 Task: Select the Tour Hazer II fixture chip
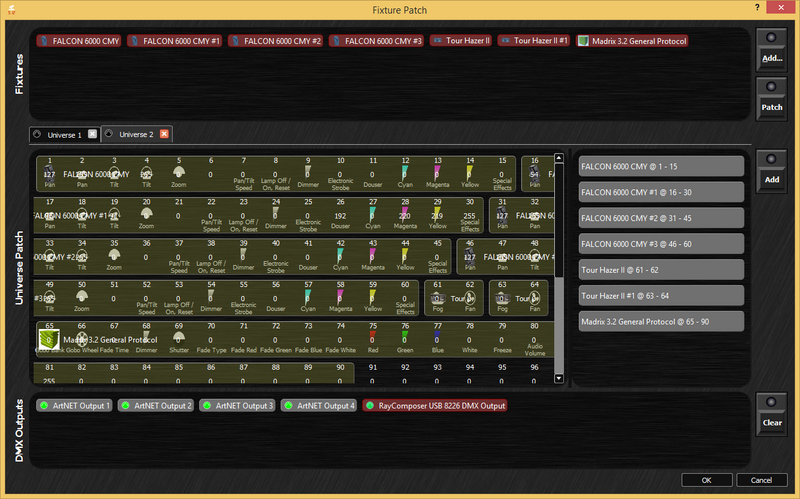coord(461,40)
